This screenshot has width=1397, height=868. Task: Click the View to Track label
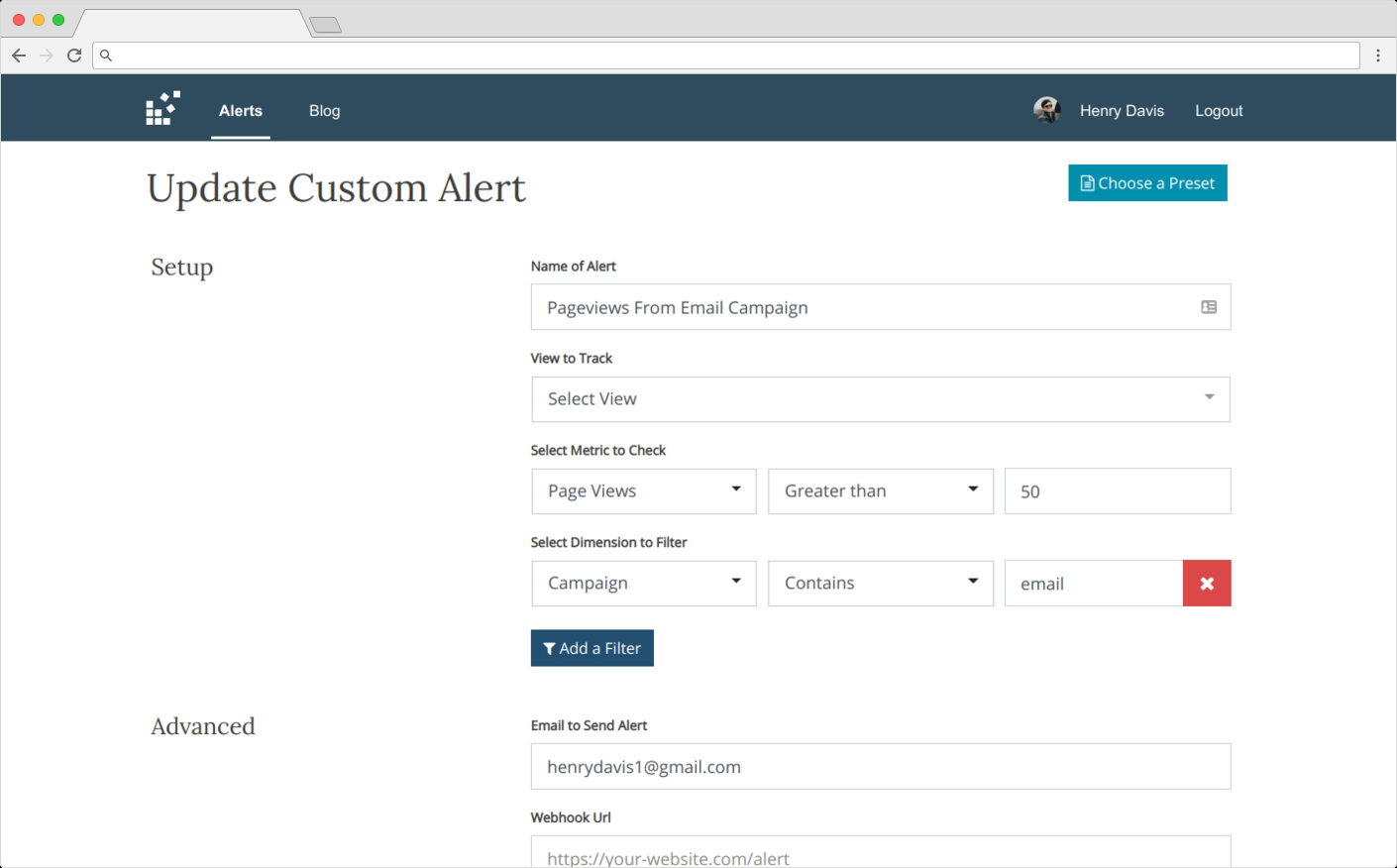click(572, 359)
